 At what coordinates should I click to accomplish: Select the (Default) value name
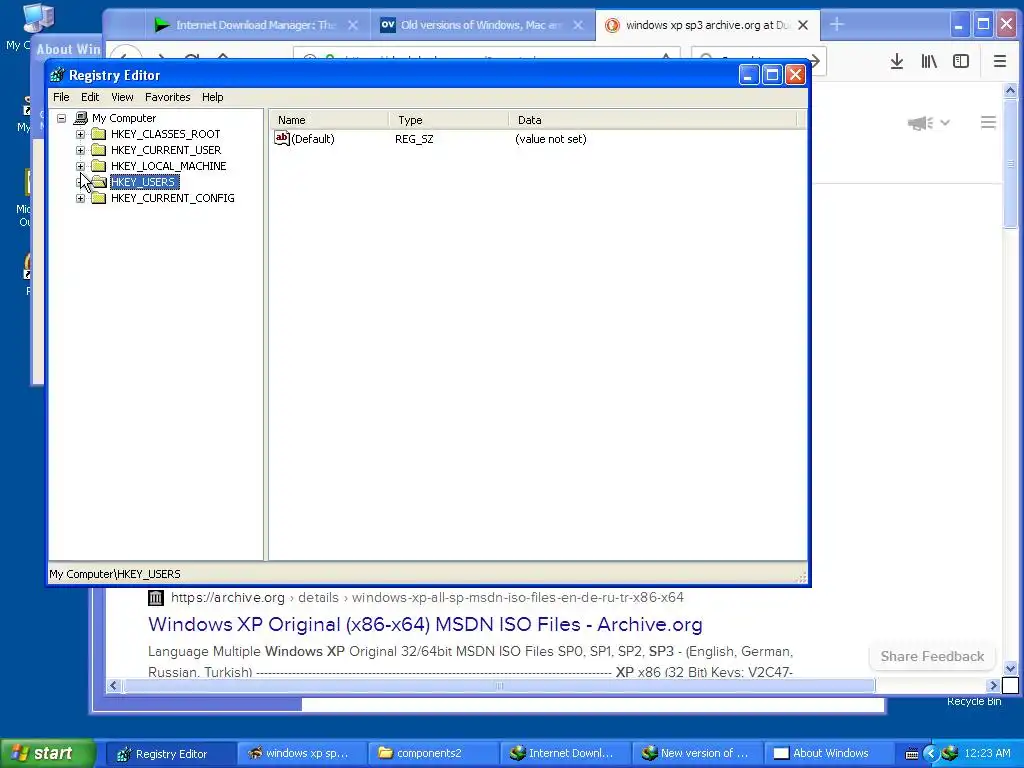tap(313, 139)
